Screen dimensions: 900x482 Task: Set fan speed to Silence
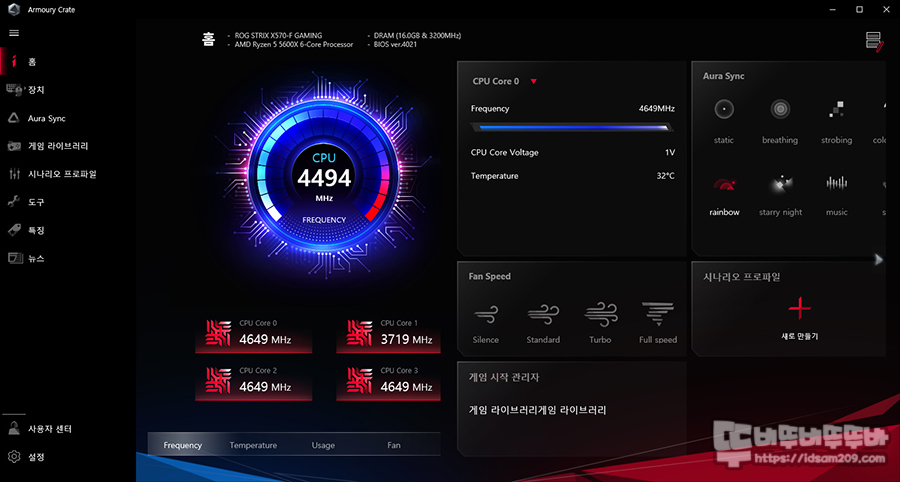click(486, 322)
